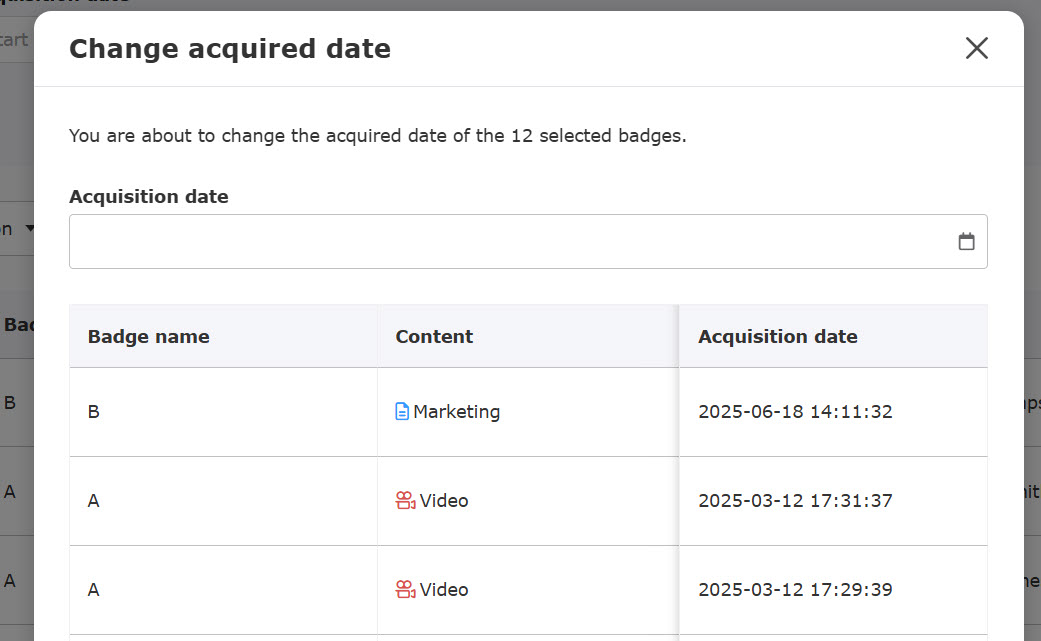Click the Video icon in the 17:31:37 row
Screen dimensions: 1041x641
coord(405,500)
